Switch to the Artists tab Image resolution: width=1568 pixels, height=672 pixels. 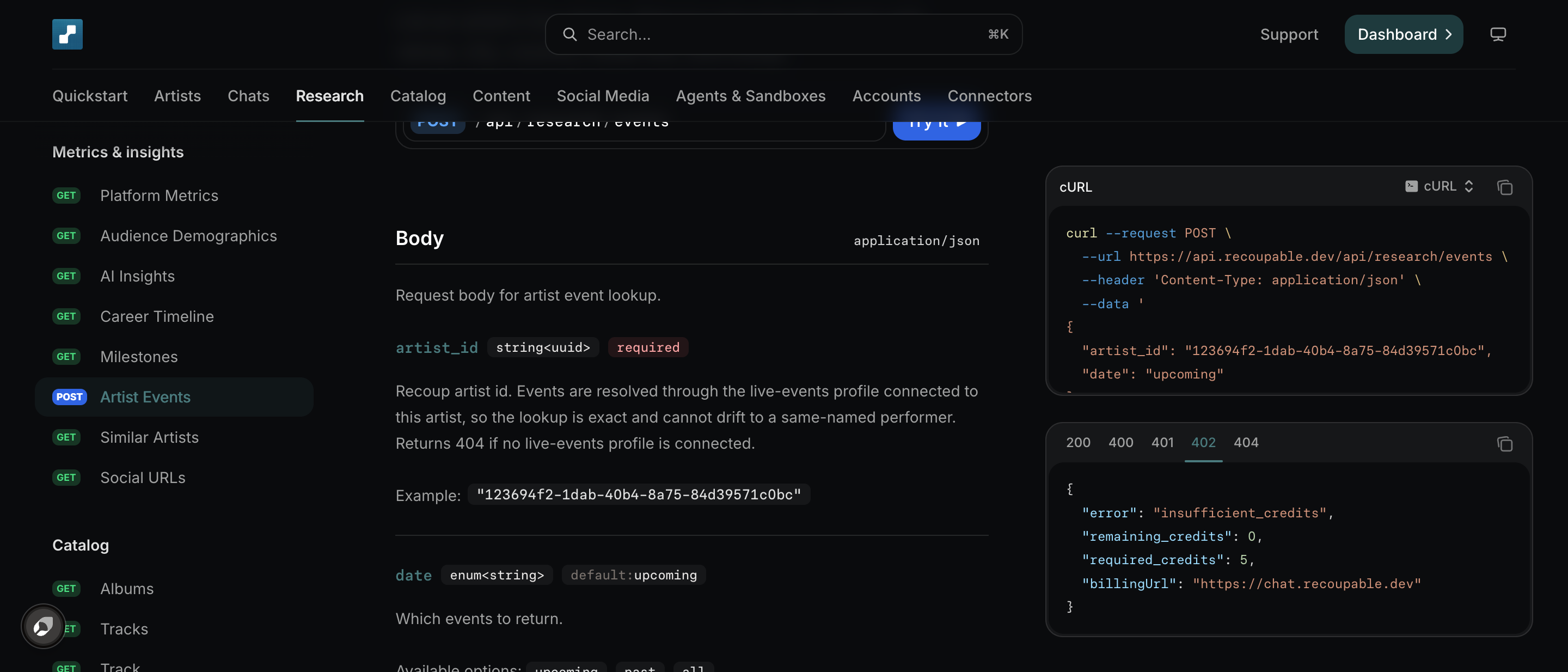click(177, 95)
